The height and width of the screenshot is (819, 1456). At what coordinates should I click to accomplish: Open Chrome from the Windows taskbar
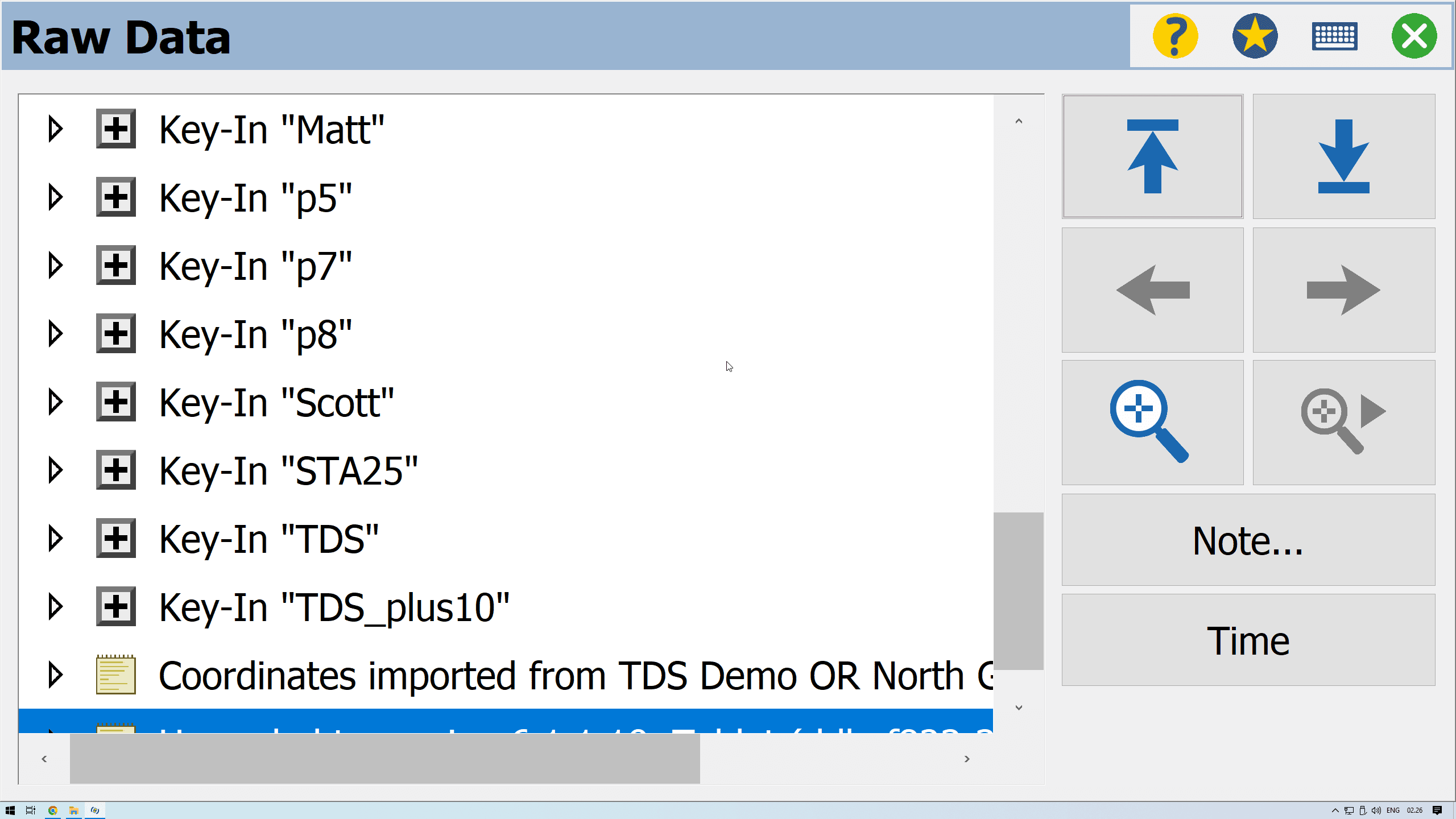52,810
